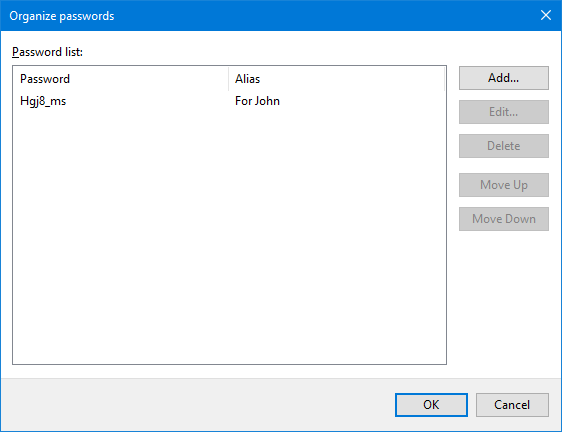Viewport: 562px width, 432px height.
Task: Click the divider at Alias header's right edge
Action: tap(444, 79)
